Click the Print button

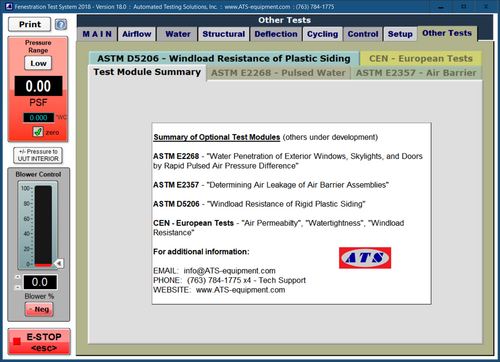pyautogui.click(x=30, y=24)
